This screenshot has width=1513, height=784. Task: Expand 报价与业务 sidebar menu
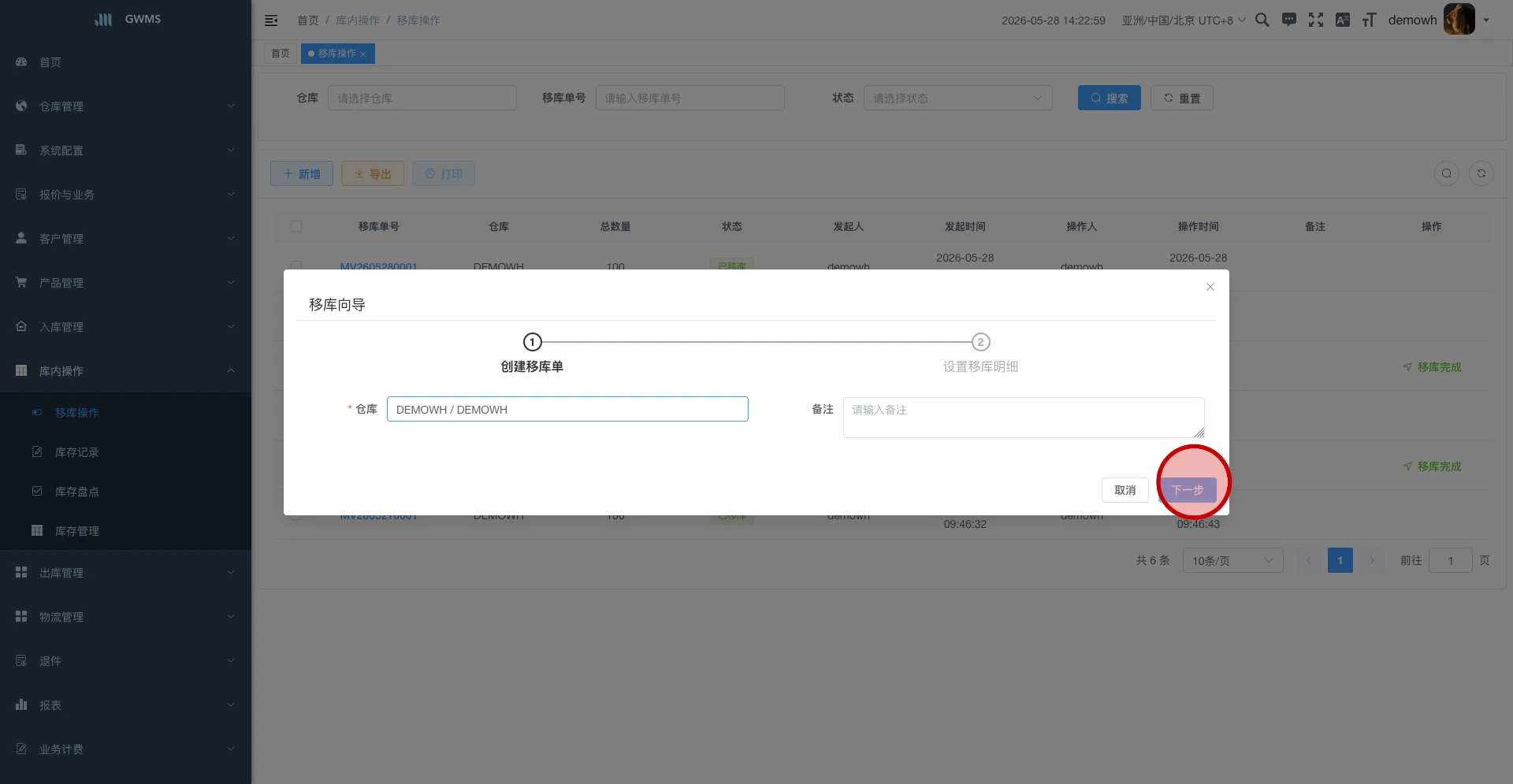point(126,195)
